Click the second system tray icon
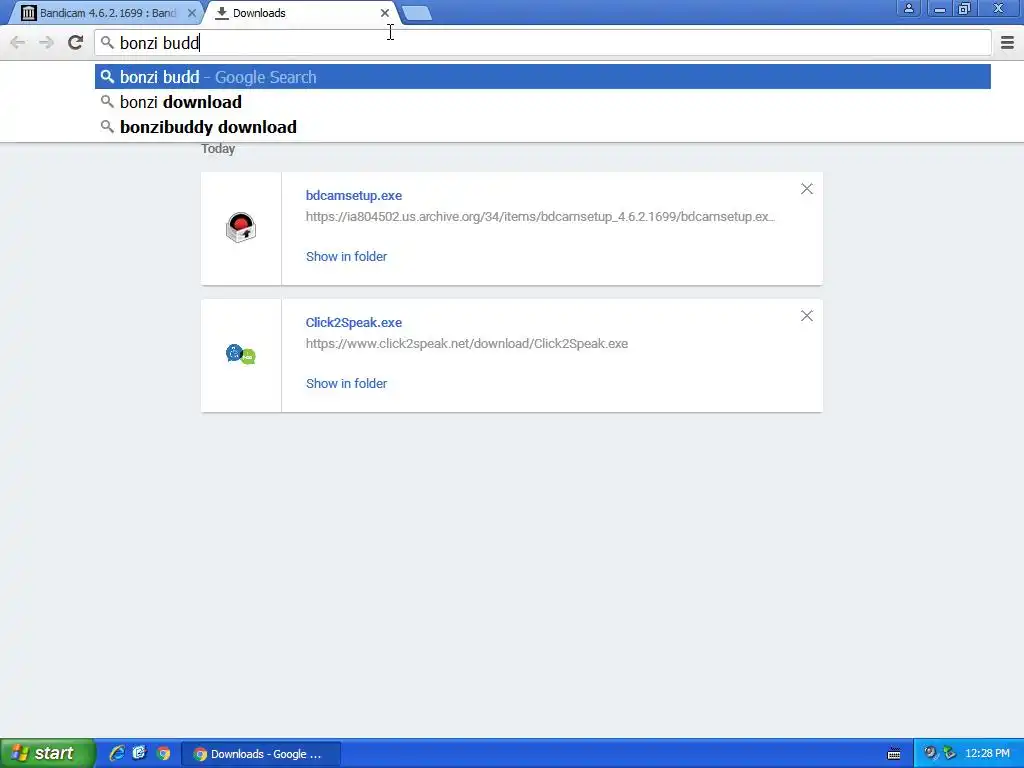This screenshot has height=768, width=1024. (x=950, y=754)
